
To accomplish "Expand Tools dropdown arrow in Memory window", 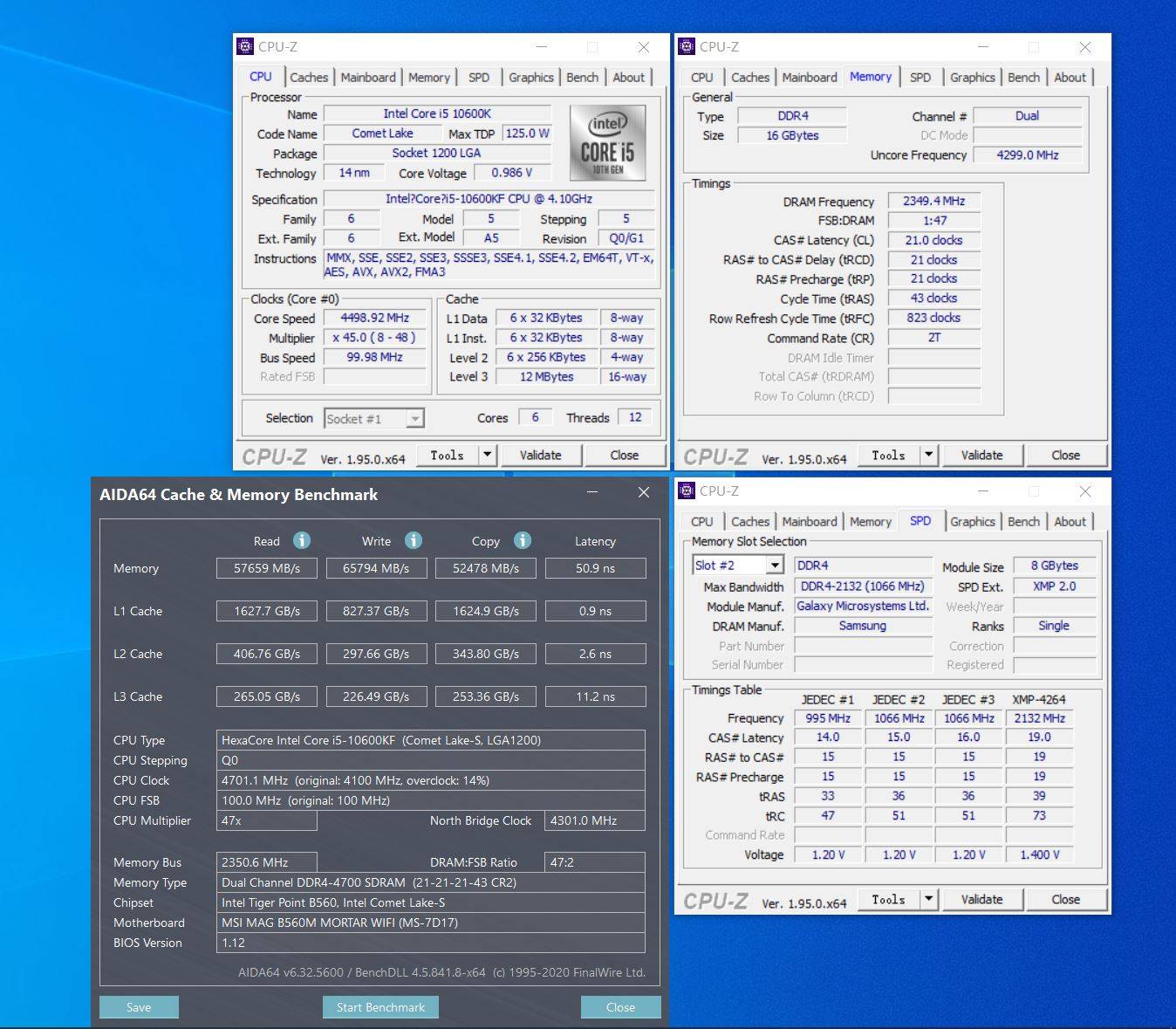I will point(929,455).
